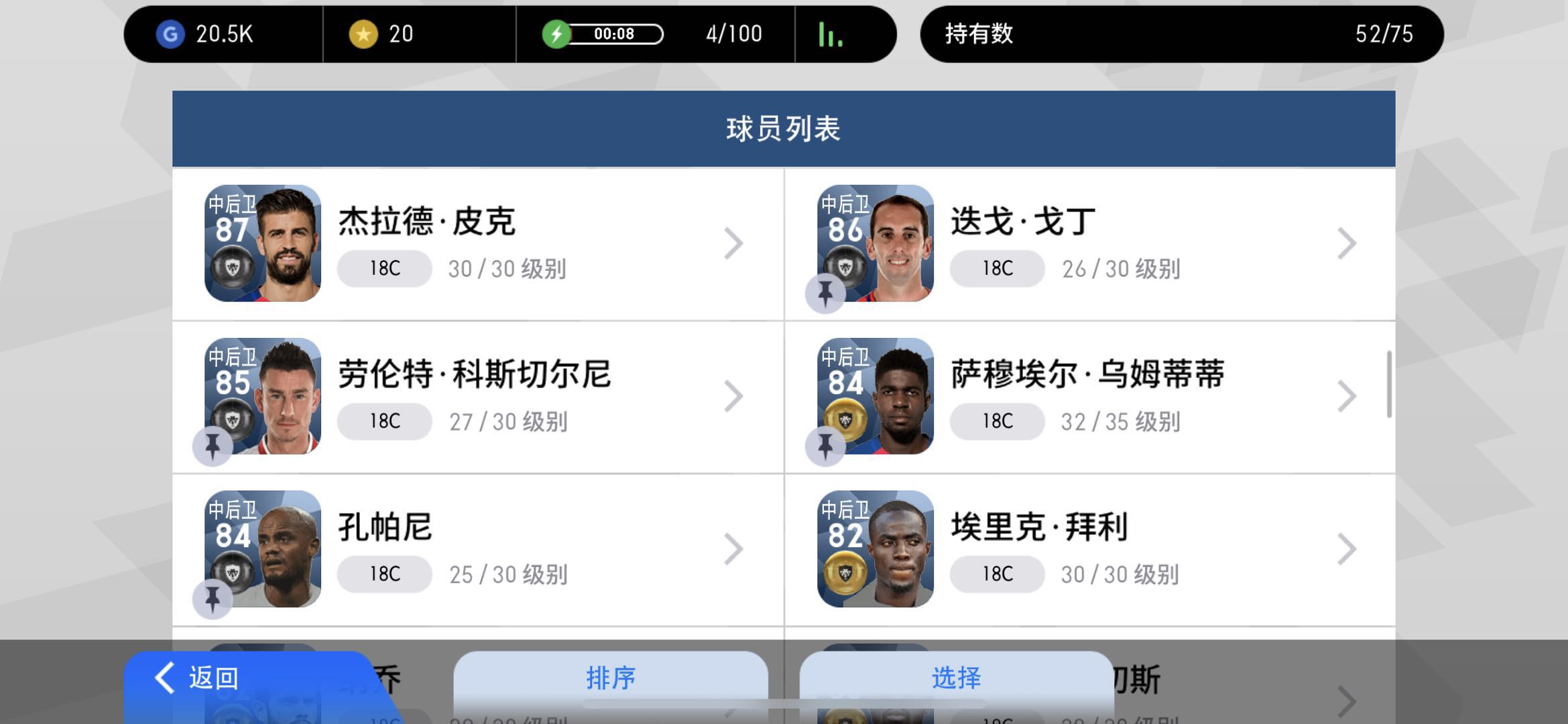Viewport: 1568px width, 724px height.
Task: Open the green bar chart stats icon
Action: point(831,34)
